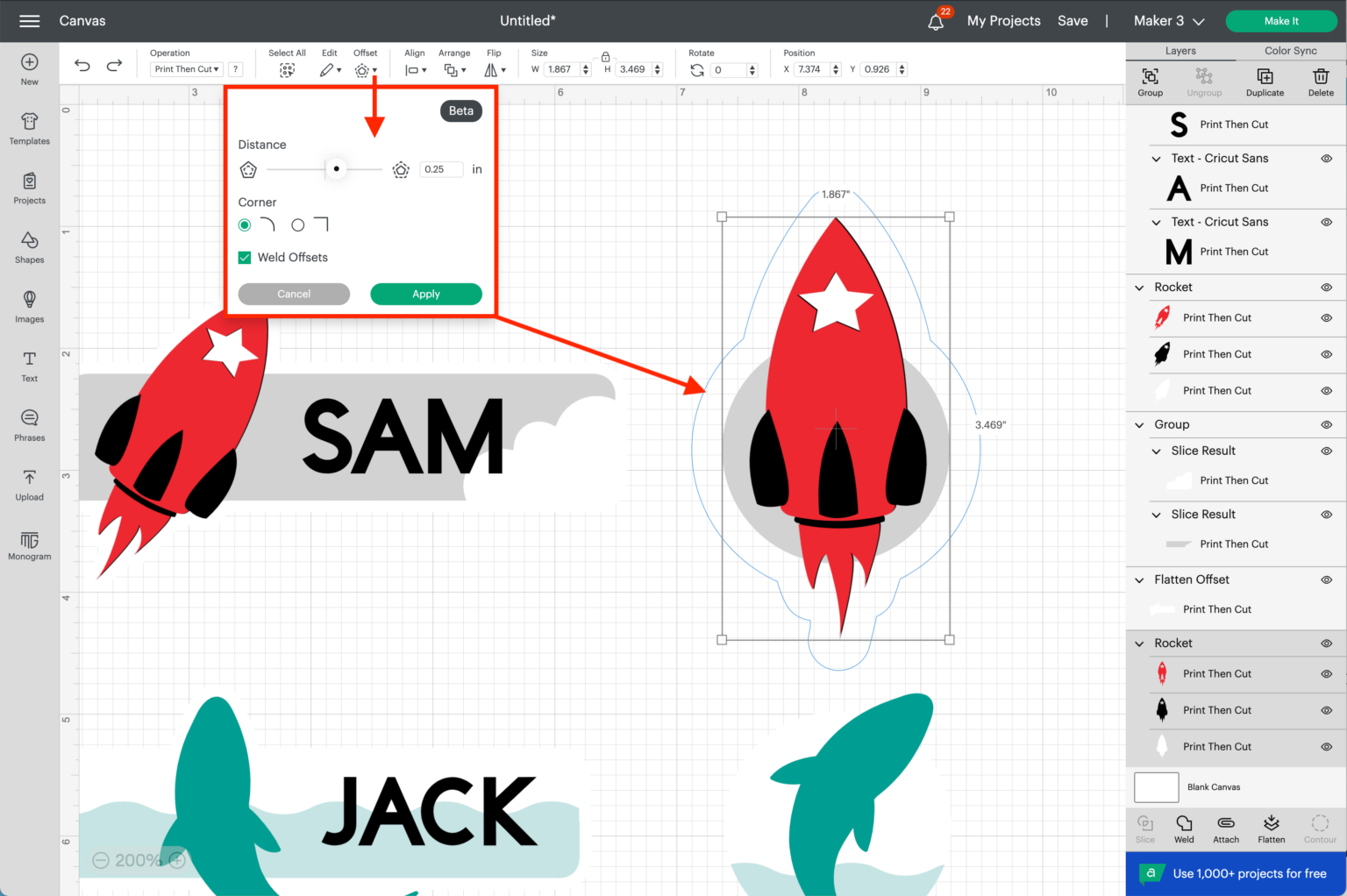Uncheck the Weld Offsets checkbox

[x=245, y=258]
